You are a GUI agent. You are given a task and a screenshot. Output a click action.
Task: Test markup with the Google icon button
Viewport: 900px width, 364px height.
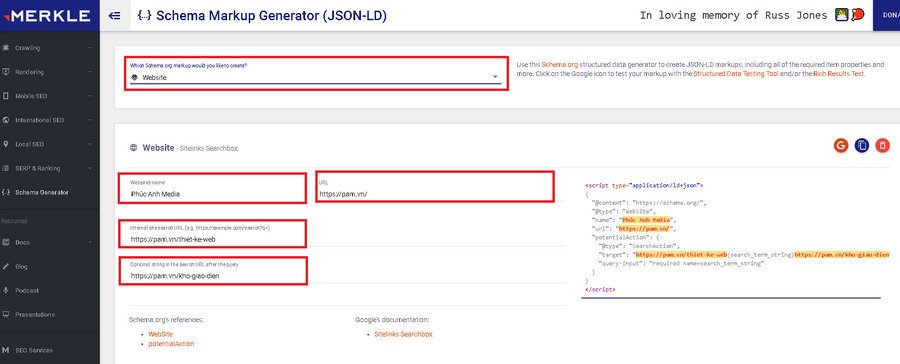(841, 146)
